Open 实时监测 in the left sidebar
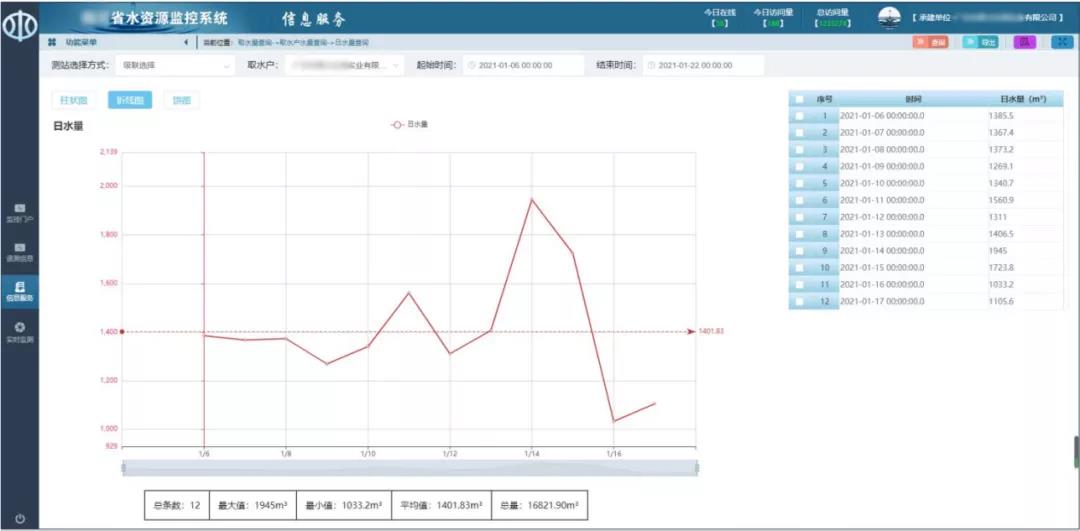Viewport: 1080px width, 531px height. point(20,332)
